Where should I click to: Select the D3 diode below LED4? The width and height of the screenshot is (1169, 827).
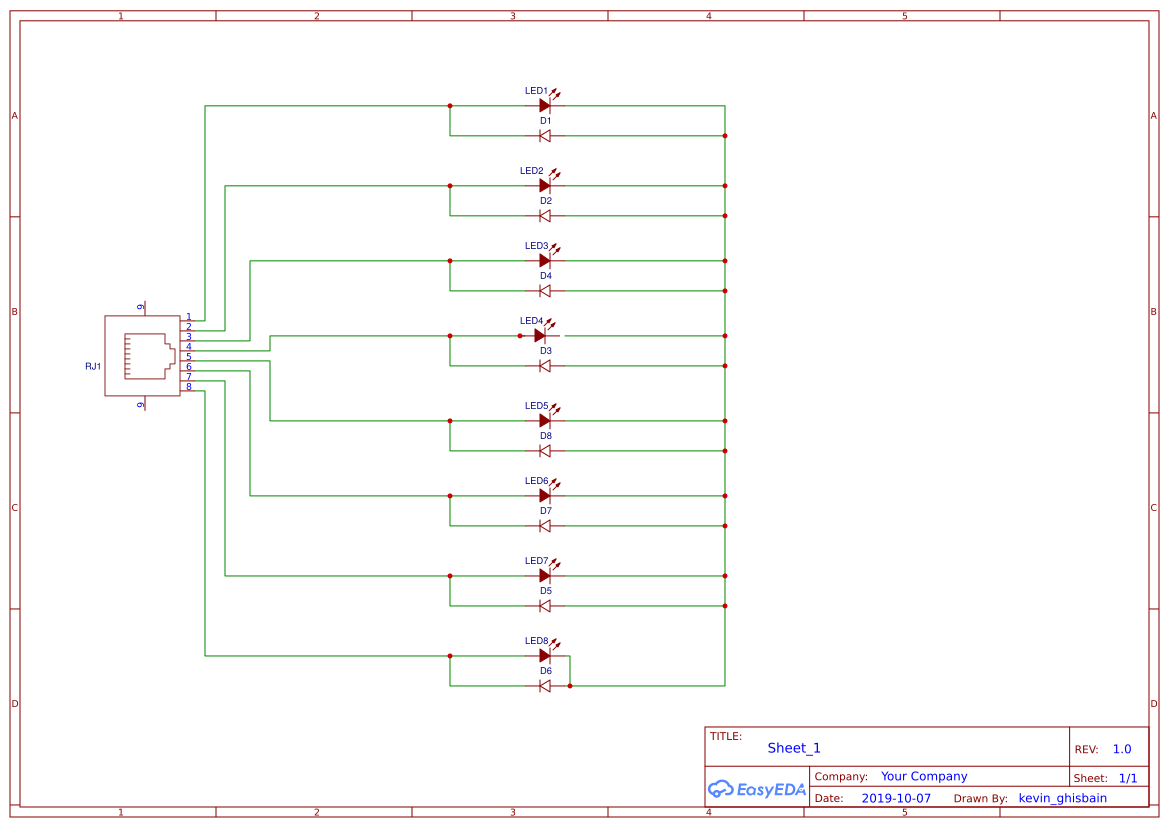(x=544, y=366)
